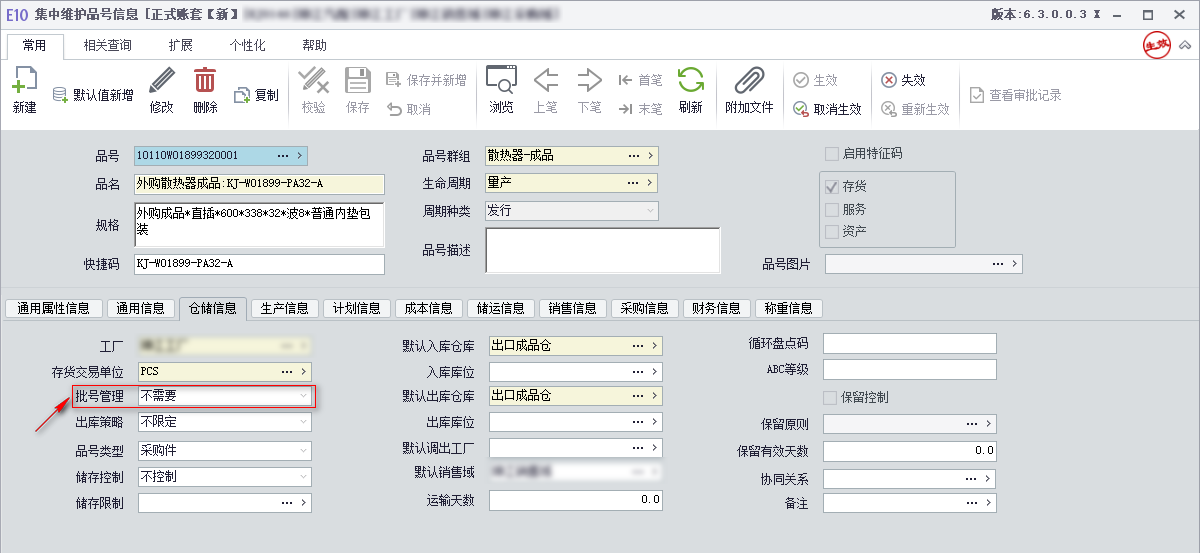Click the 品名 input field
The width and height of the screenshot is (1200, 553).
259,184
